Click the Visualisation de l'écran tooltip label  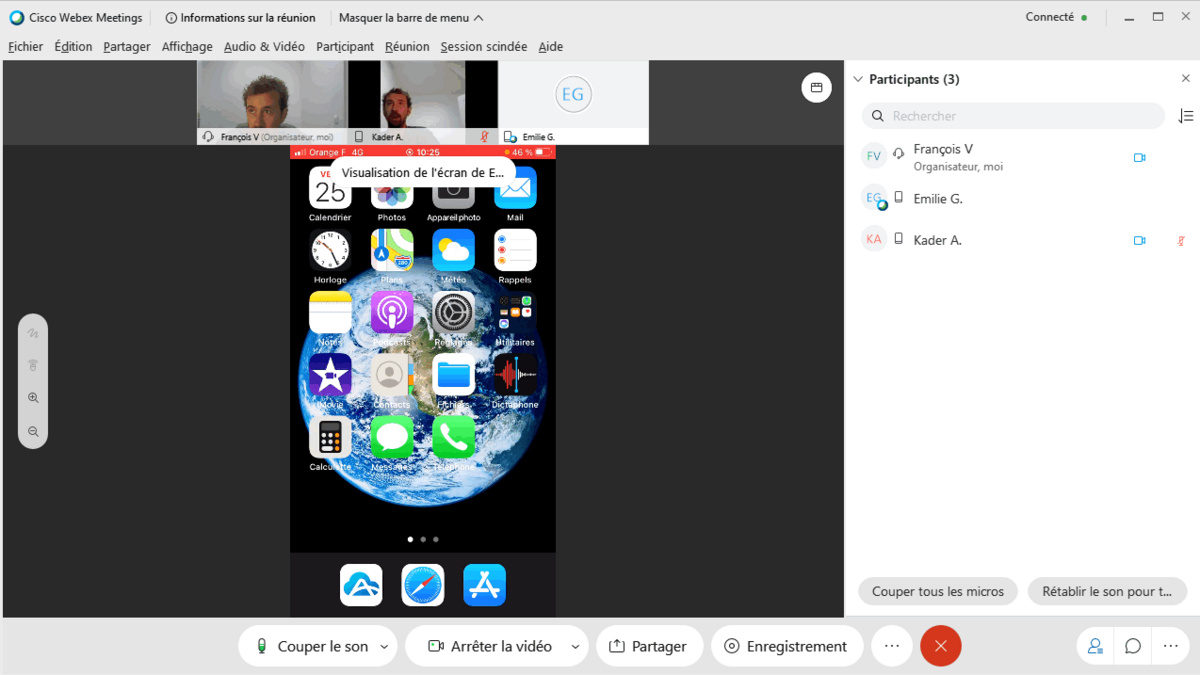pyautogui.click(x=423, y=172)
